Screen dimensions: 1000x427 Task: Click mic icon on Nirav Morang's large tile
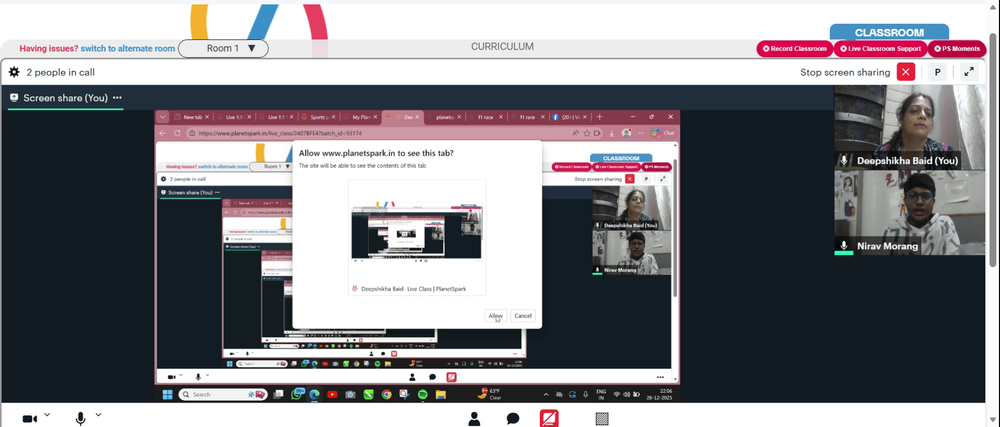coord(844,245)
